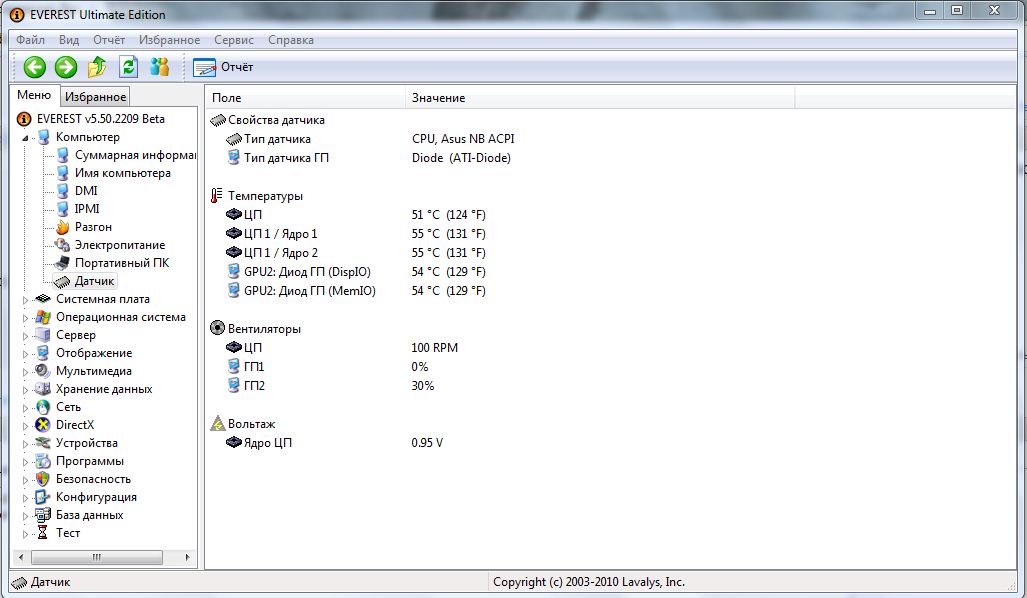
Task: Click the База данных icon
Action: pyautogui.click(x=43, y=515)
